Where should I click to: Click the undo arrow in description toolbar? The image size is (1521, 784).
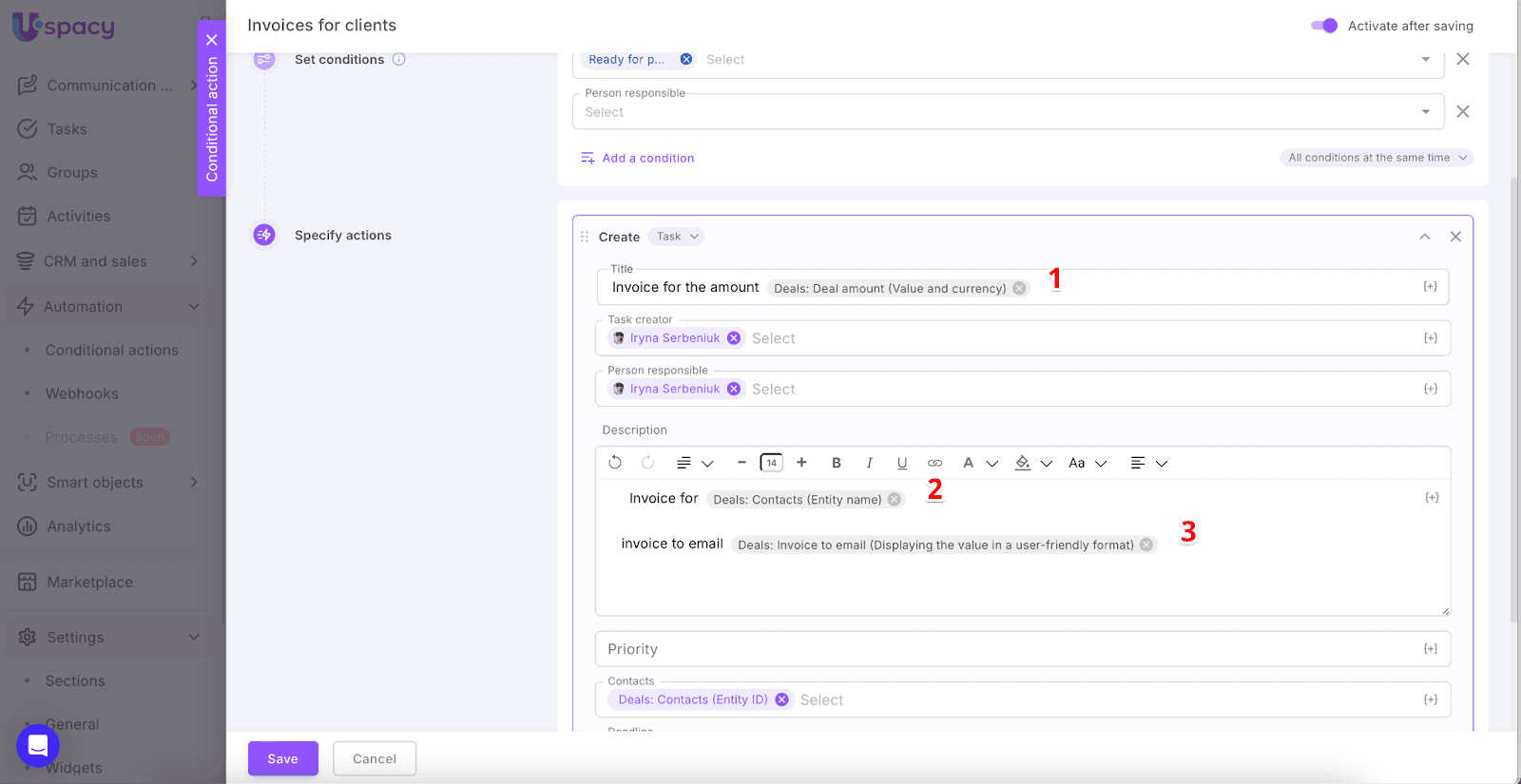click(x=615, y=463)
